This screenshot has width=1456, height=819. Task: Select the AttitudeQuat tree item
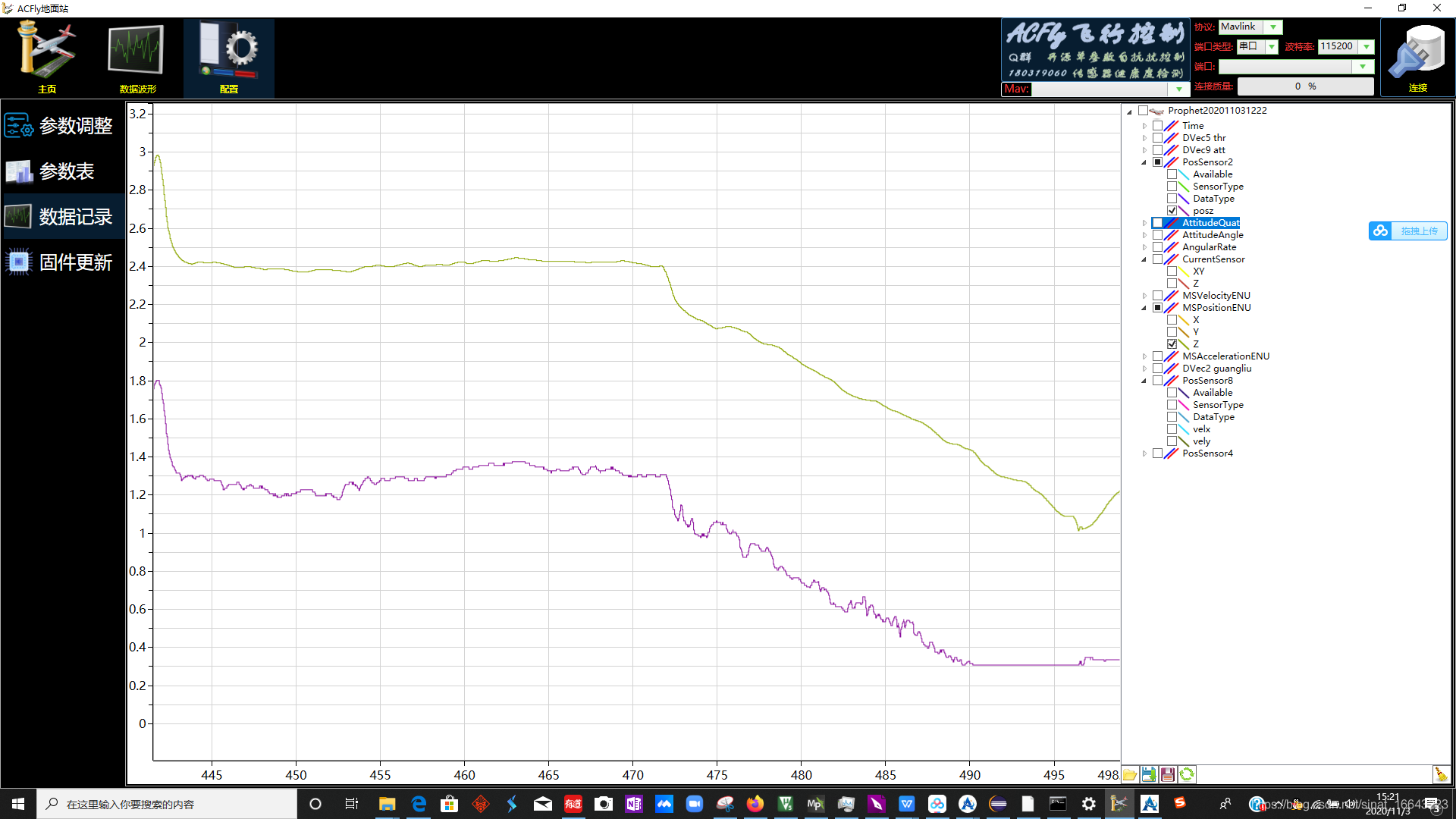point(1210,223)
